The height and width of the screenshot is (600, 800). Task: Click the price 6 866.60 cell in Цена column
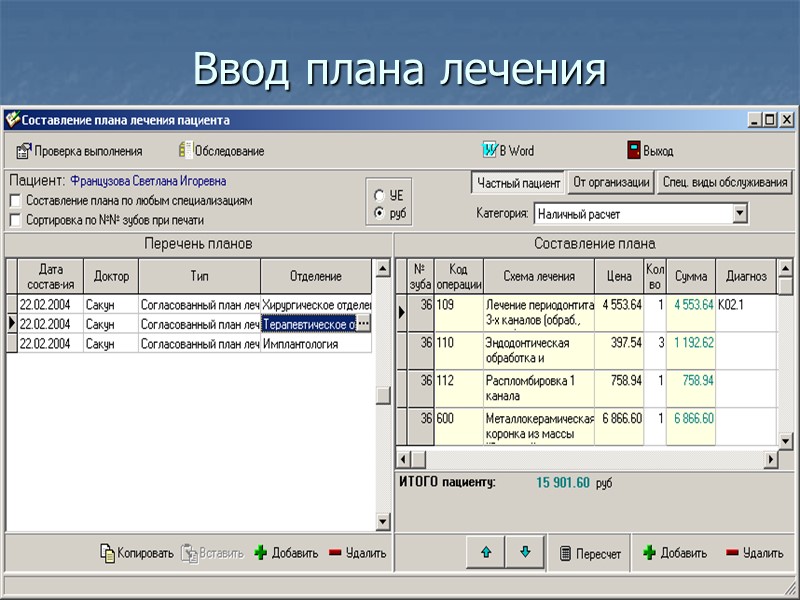pyautogui.click(x=619, y=427)
